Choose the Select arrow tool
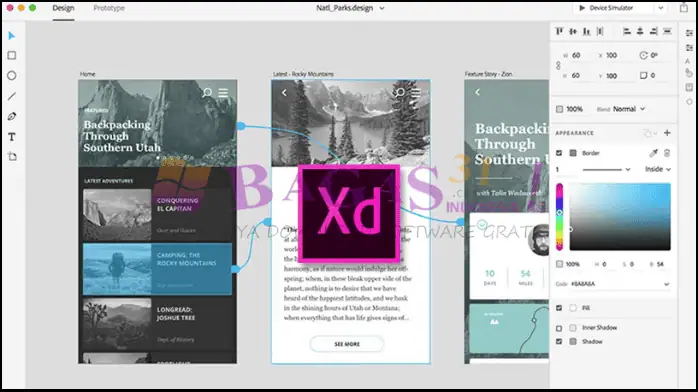This screenshot has height=392, width=698. pyautogui.click(x=12, y=36)
